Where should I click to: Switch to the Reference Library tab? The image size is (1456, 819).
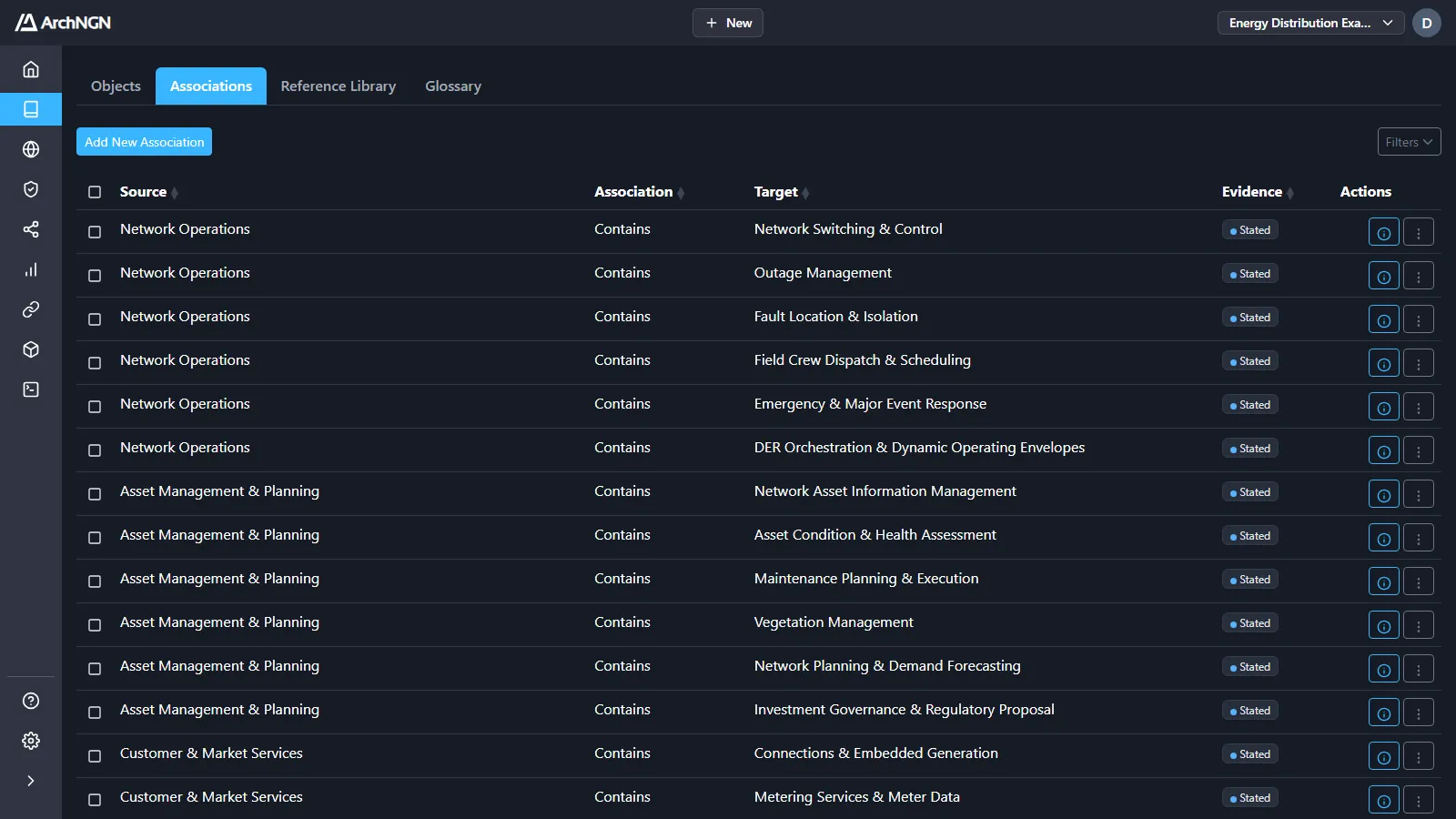339,86
